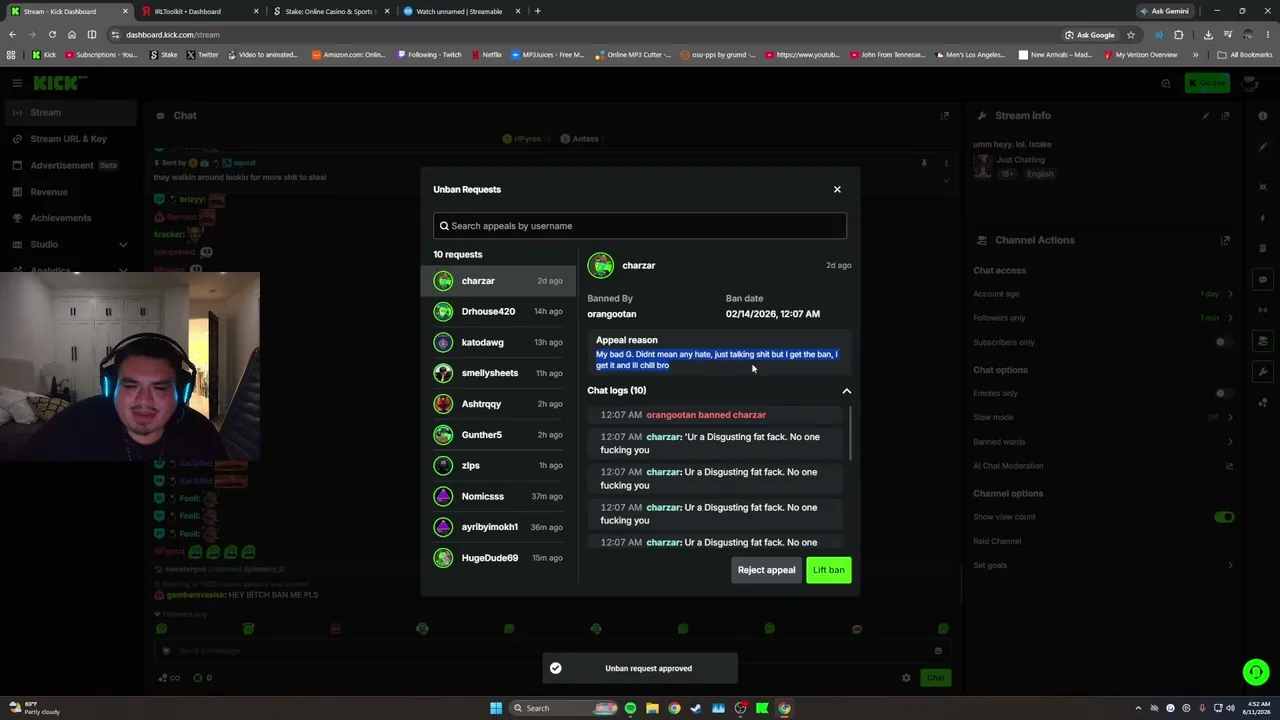Click the chat bubble icon in the right rail
Image resolution: width=1280 pixels, height=720 pixels.
[x=1263, y=280]
